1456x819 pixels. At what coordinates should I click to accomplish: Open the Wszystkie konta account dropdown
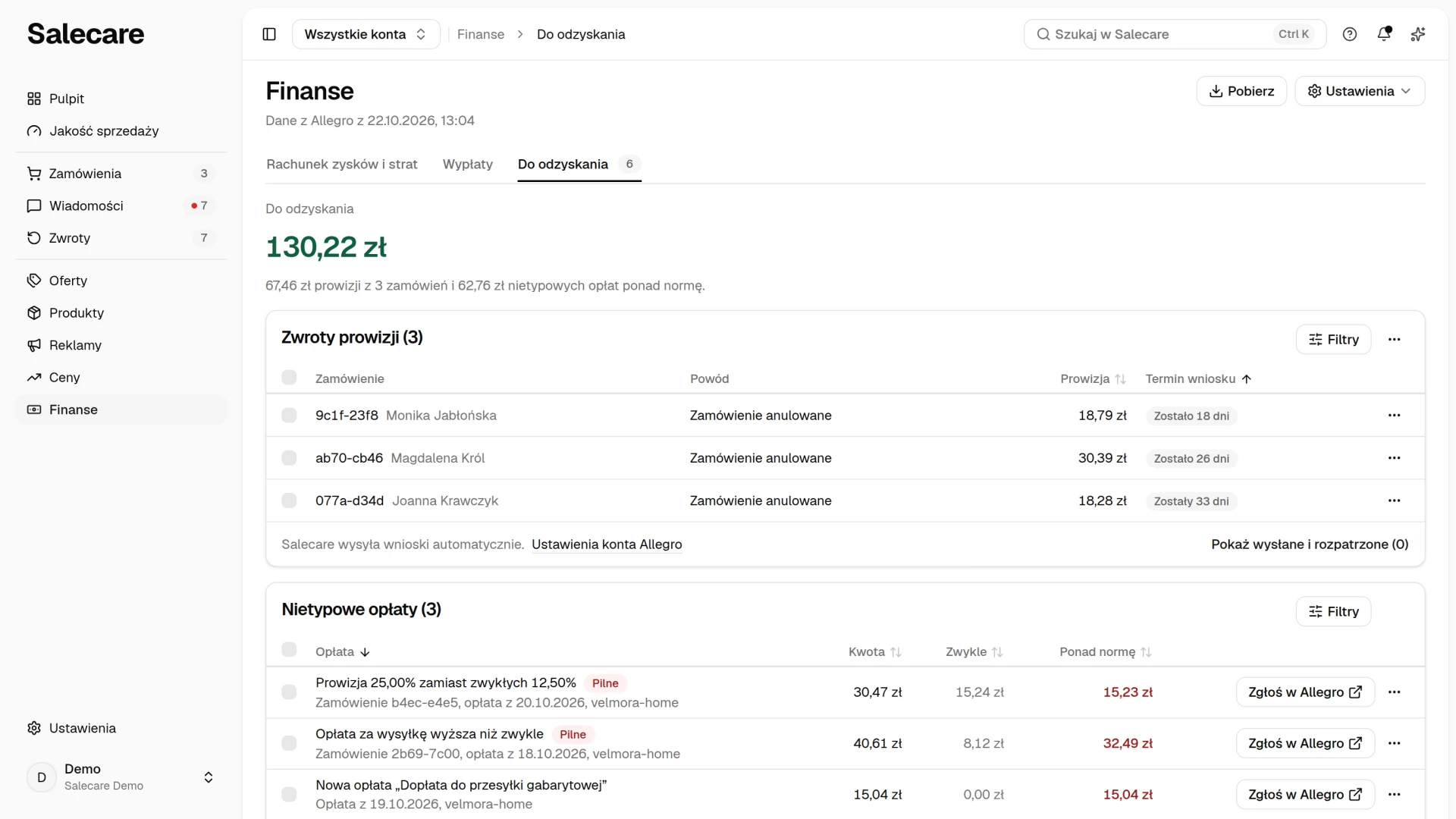click(366, 34)
